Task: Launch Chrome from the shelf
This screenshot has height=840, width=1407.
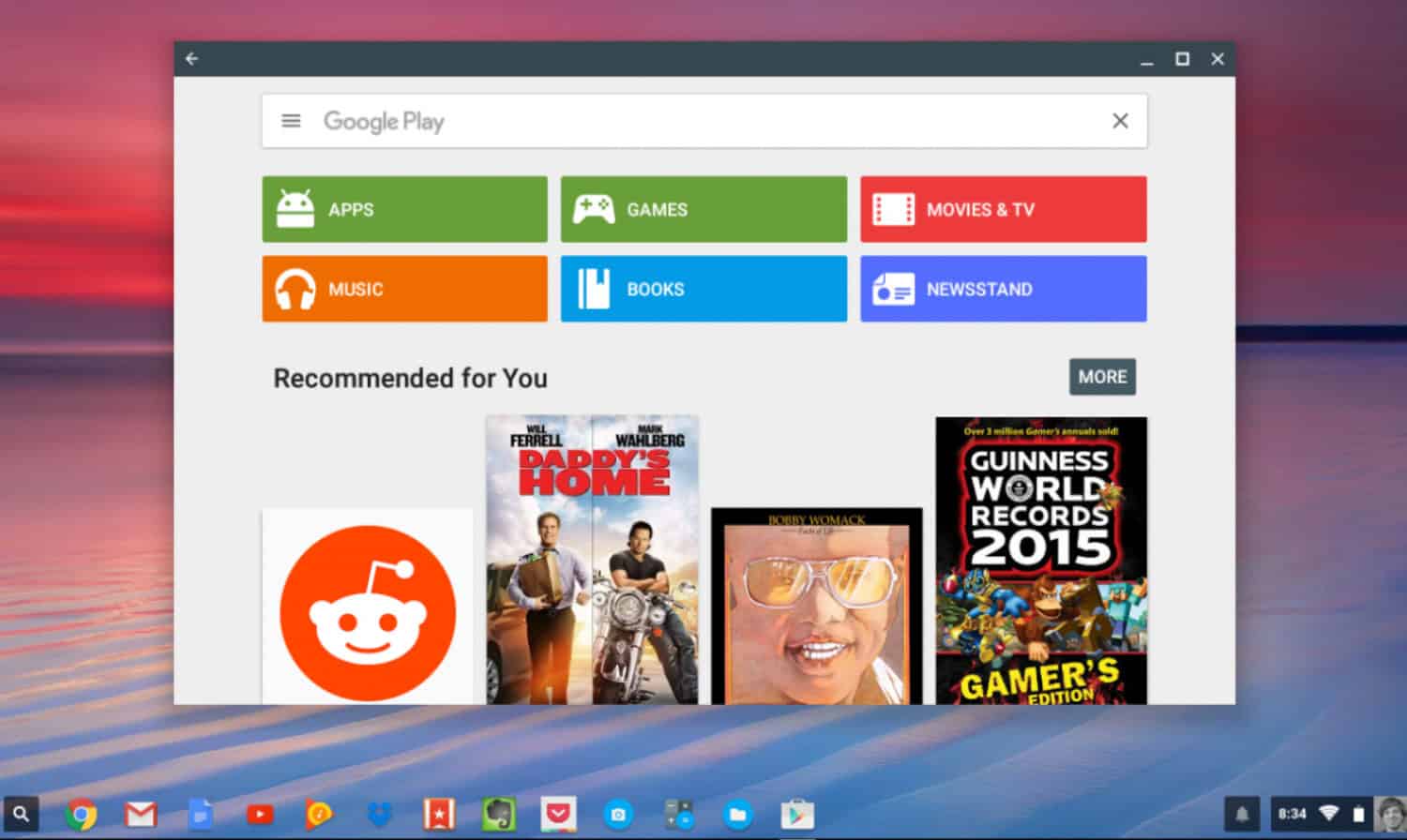Action: point(81,815)
